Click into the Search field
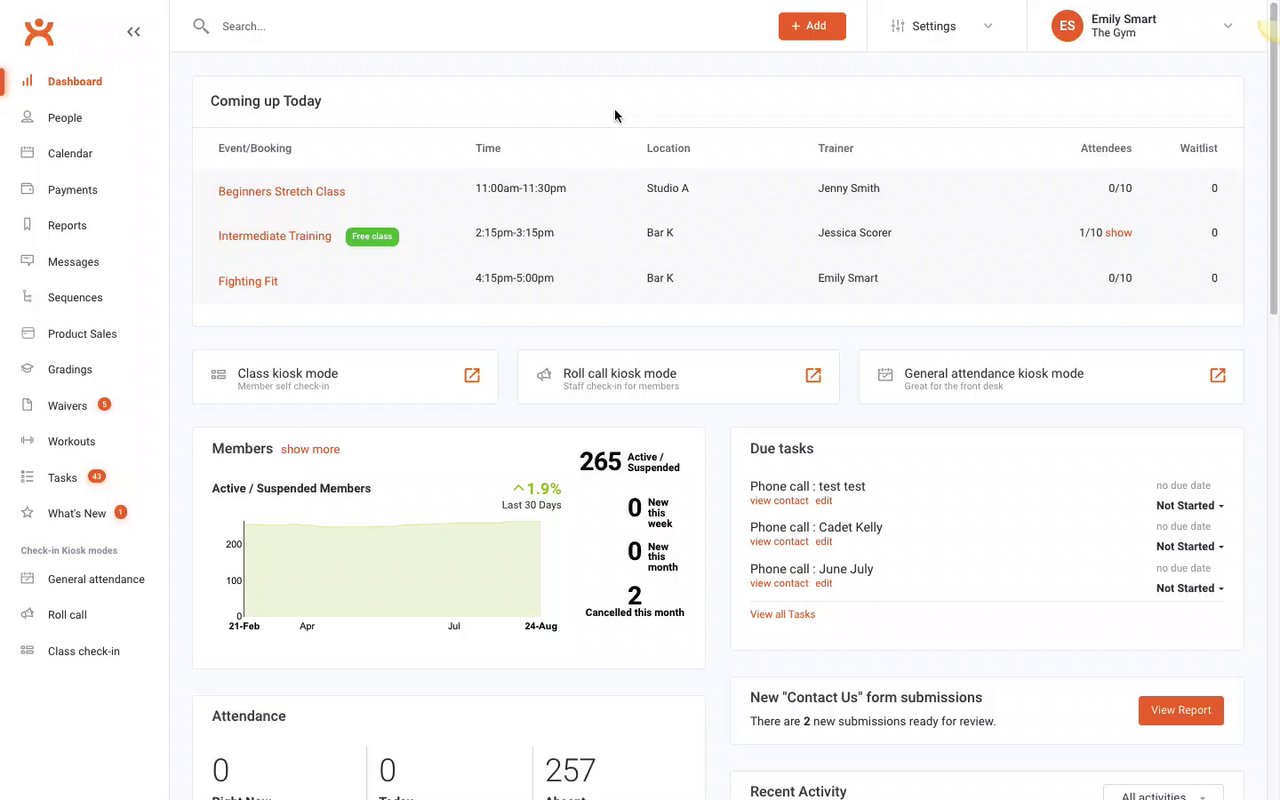This screenshot has height=800, width=1280. (490, 26)
